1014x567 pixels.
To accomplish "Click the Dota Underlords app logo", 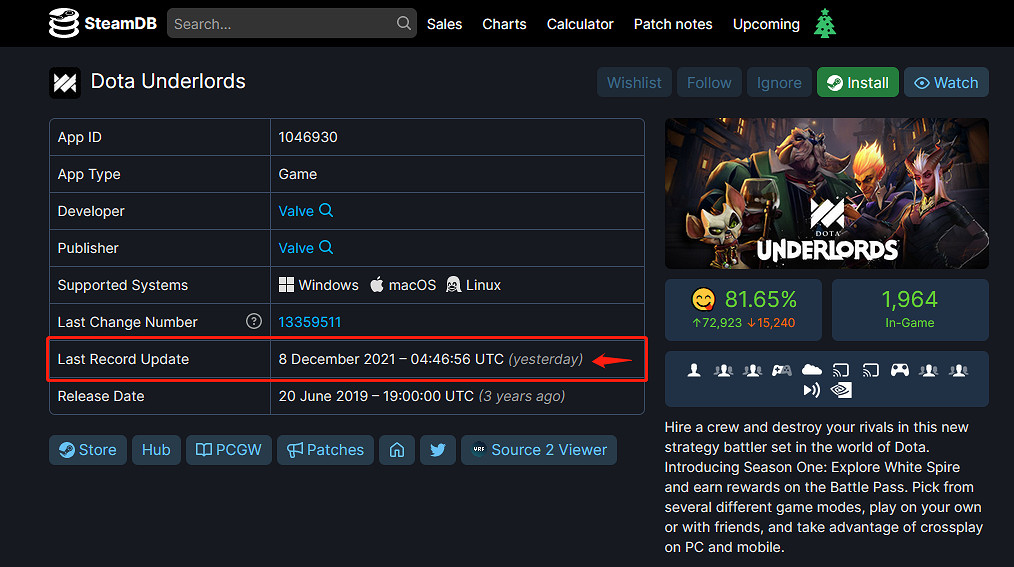I will 65,82.
